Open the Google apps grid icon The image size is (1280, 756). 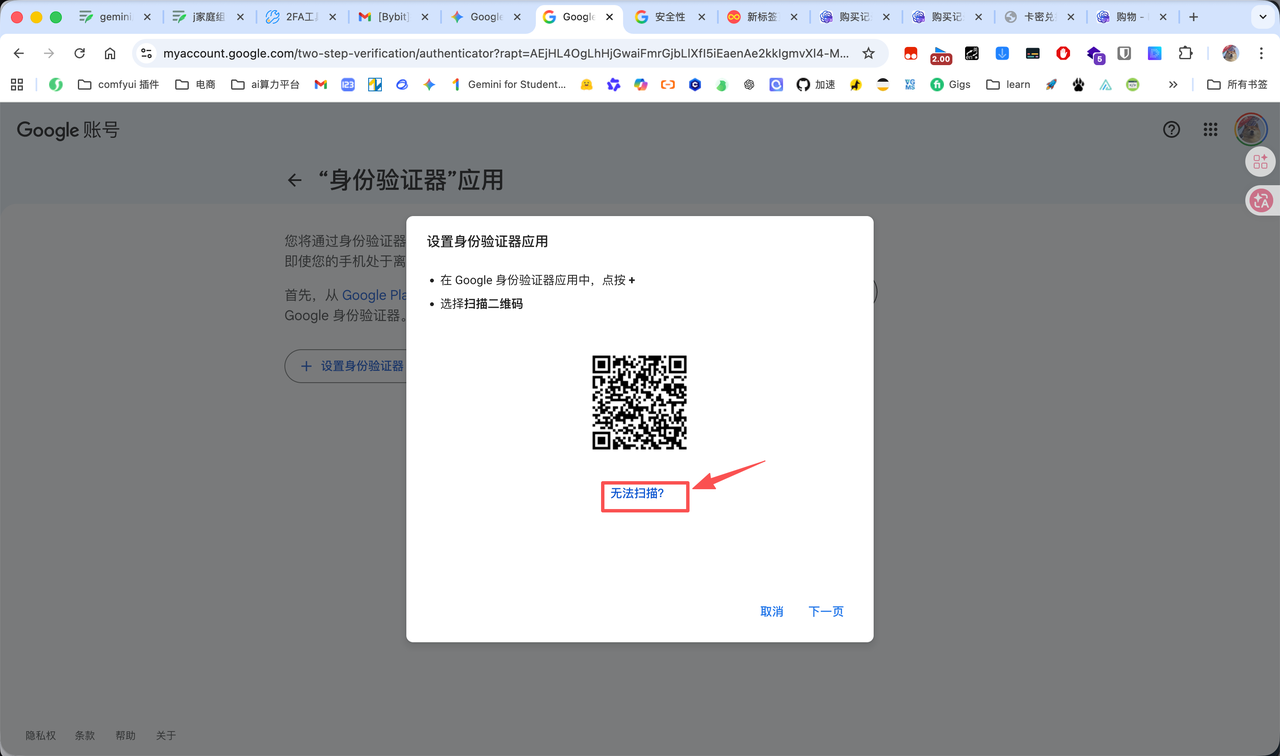click(1210, 129)
